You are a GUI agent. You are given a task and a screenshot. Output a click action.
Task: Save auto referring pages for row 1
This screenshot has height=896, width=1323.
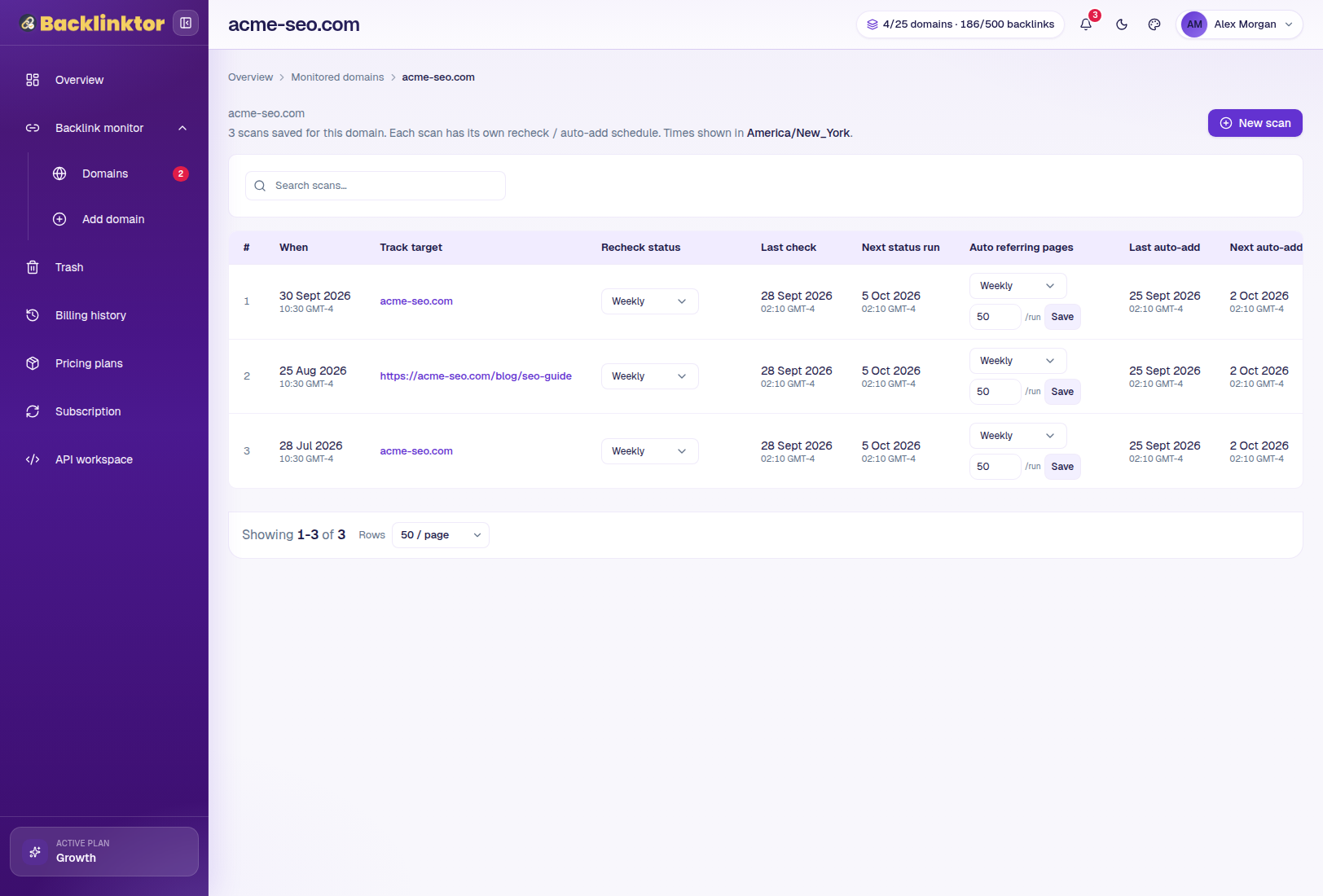pyautogui.click(x=1062, y=317)
